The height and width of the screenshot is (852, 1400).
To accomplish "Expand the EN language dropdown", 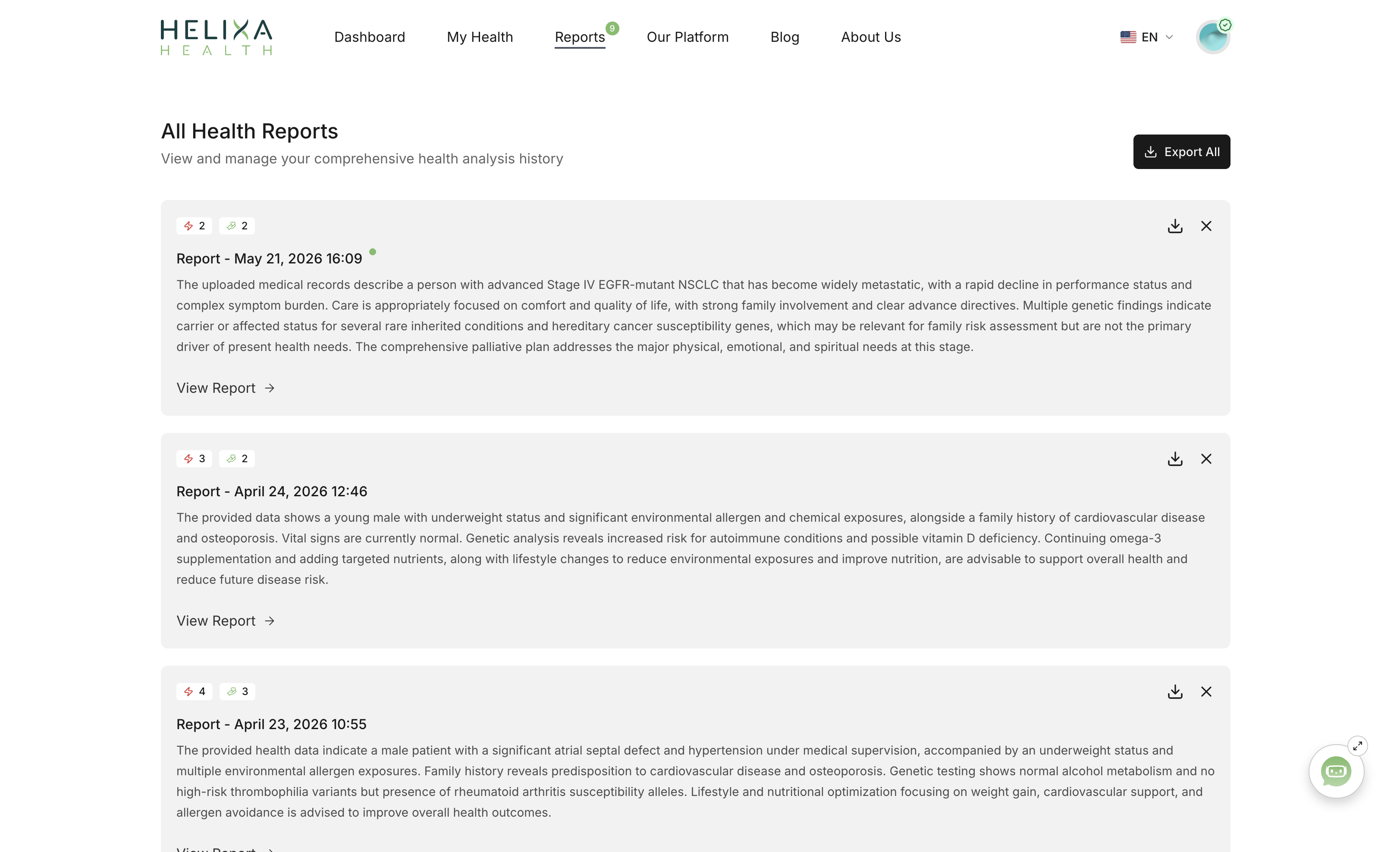I will point(1146,37).
